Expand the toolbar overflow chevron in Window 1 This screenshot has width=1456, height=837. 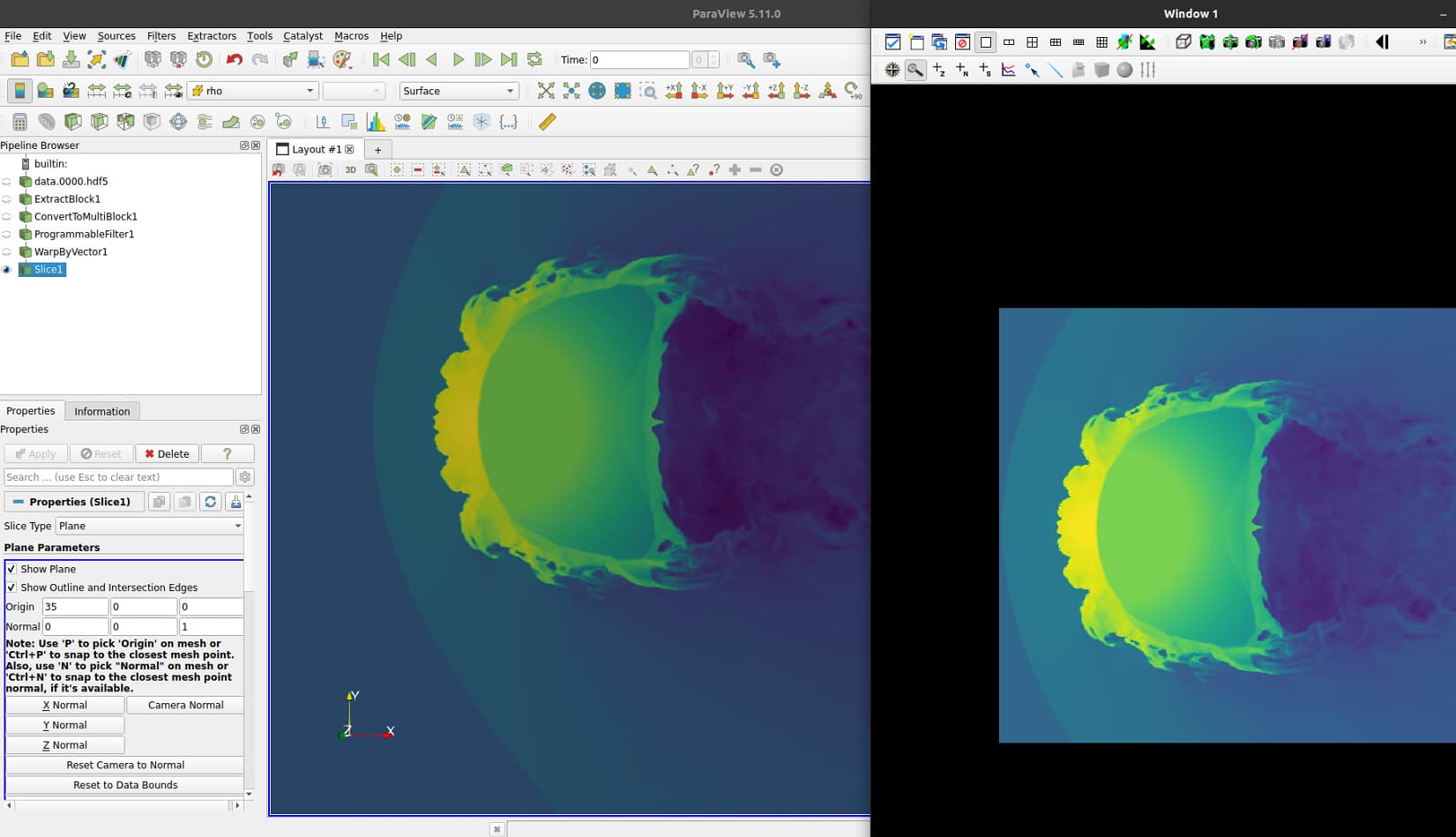[x=1422, y=42]
